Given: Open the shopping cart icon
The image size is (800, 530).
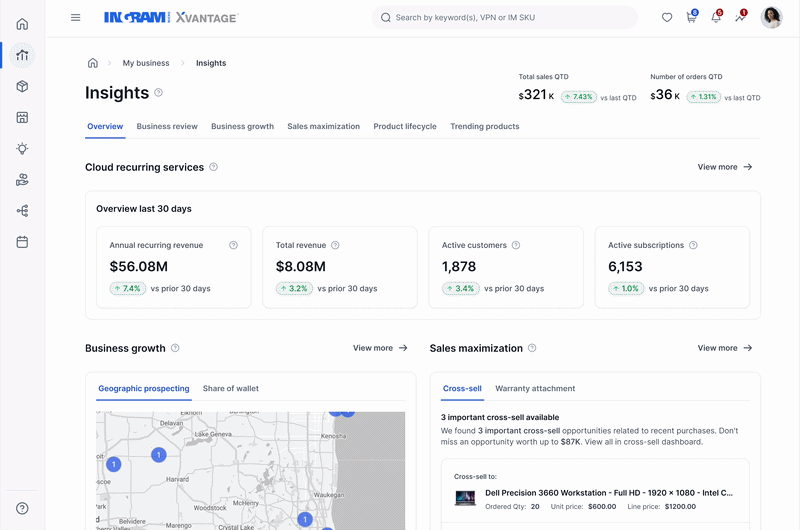Looking at the screenshot, I should pyautogui.click(x=691, y=17).
